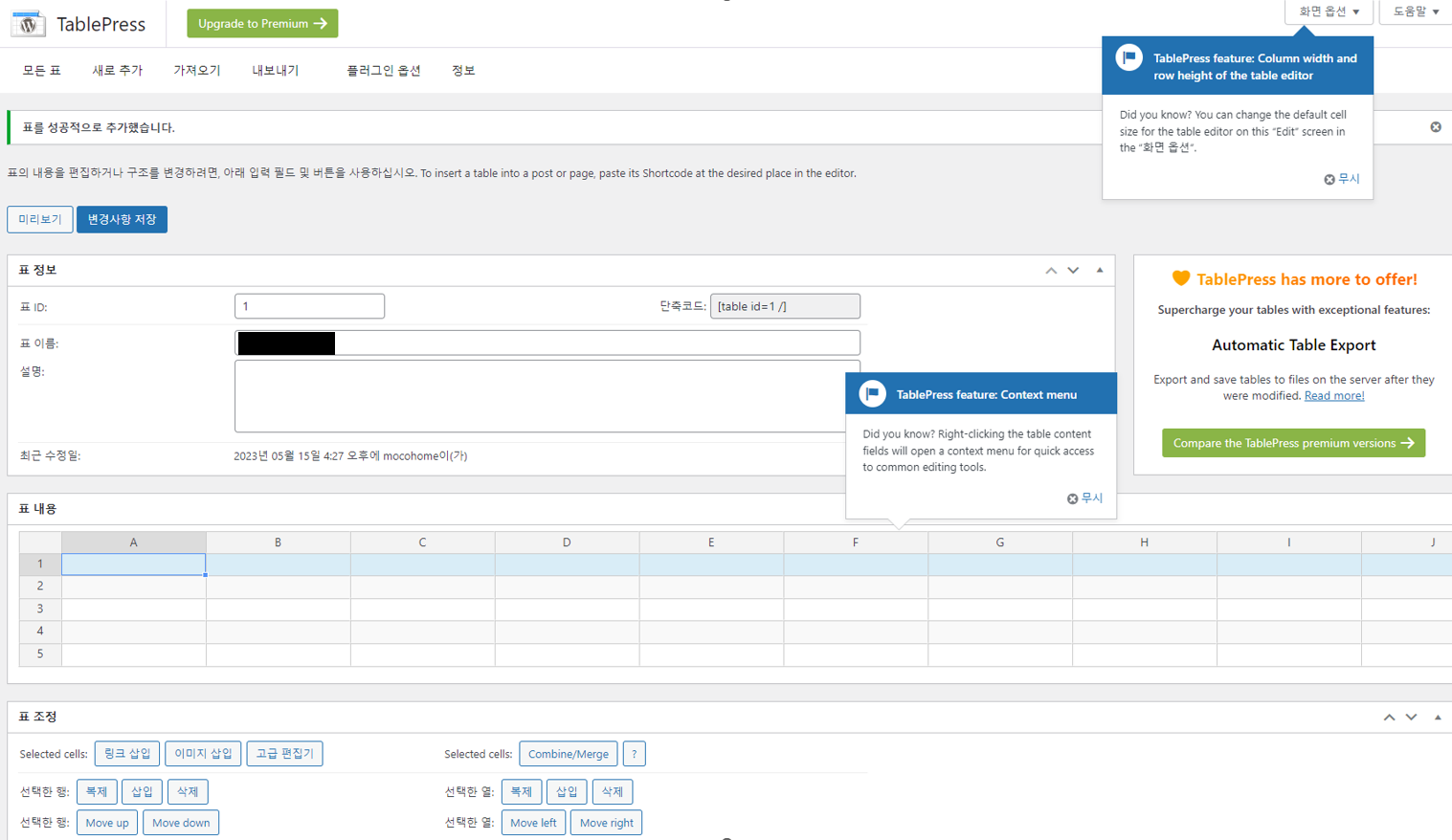Image resolution: width=1452 pixels, height=840 pixels.
Task: Click 삽입 for selected rows
Action: (x=142, y=792)
